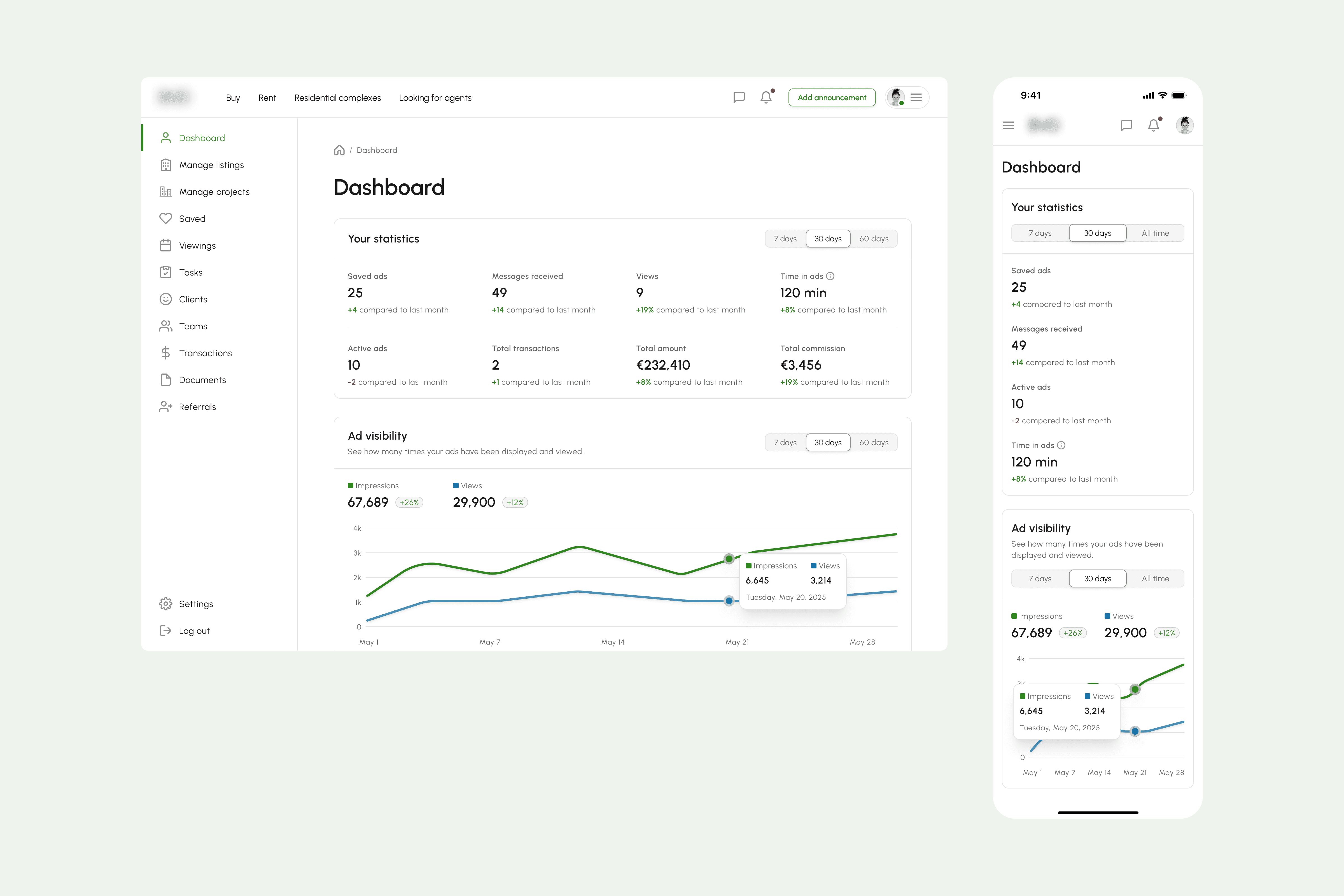The height and width of the screenshot is (896, 1344).
Task: Click the notification bell in desktop header
Action: [766, 97]
